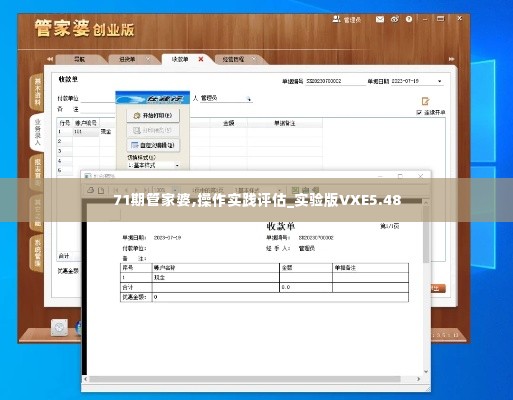This screenshot has width=513, height=400.
Task: Switch to the 导航 tab
Action: click(79, 59)
